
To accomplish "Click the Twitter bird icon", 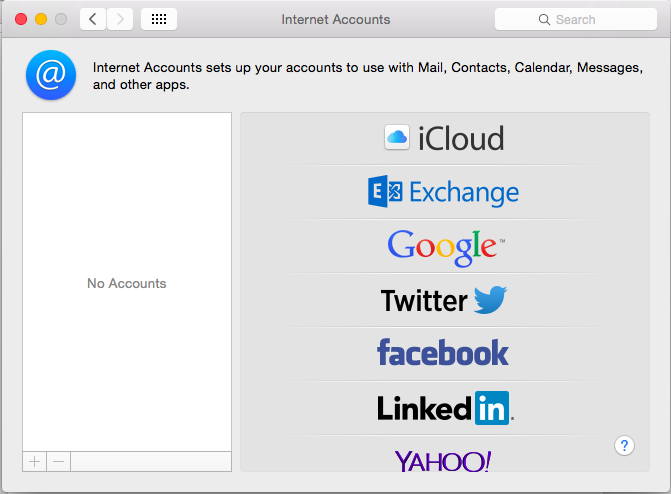I will click(490, 300).
